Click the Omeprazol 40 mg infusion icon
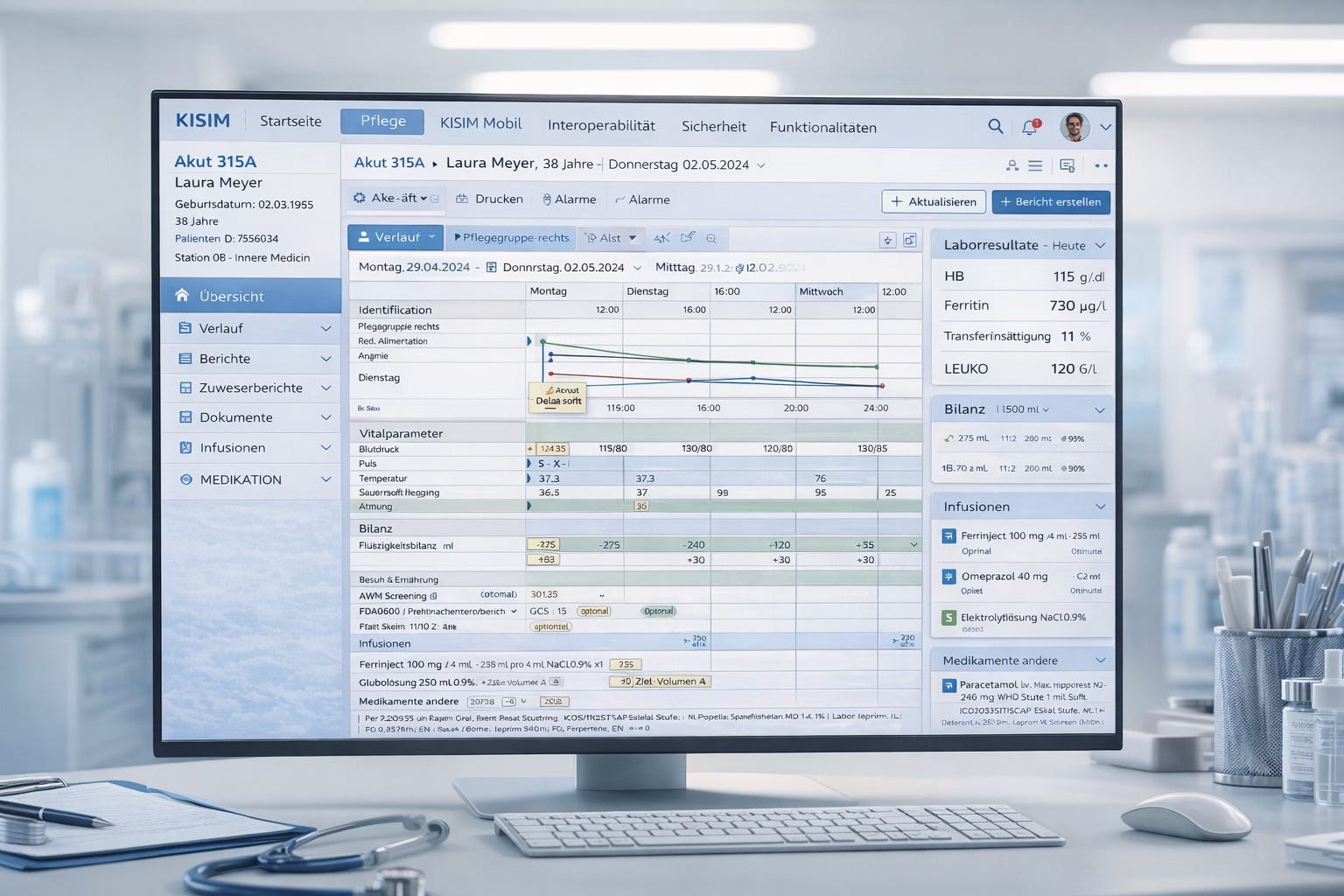This screenshot has height=896, width=1344. (x=948, y=577)
